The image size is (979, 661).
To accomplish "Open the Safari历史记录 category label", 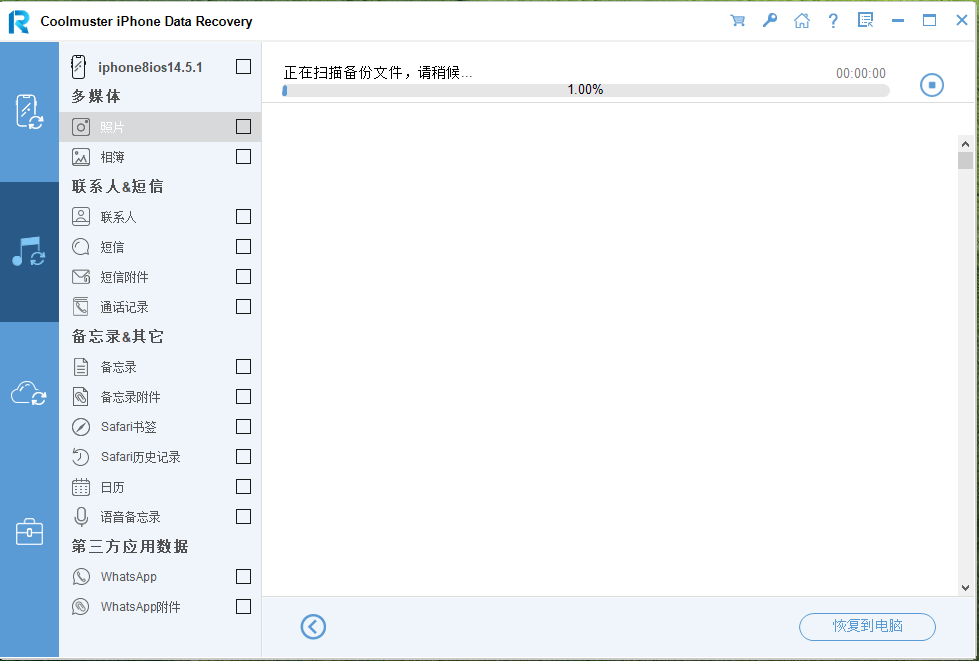I will tap(140, 457).
